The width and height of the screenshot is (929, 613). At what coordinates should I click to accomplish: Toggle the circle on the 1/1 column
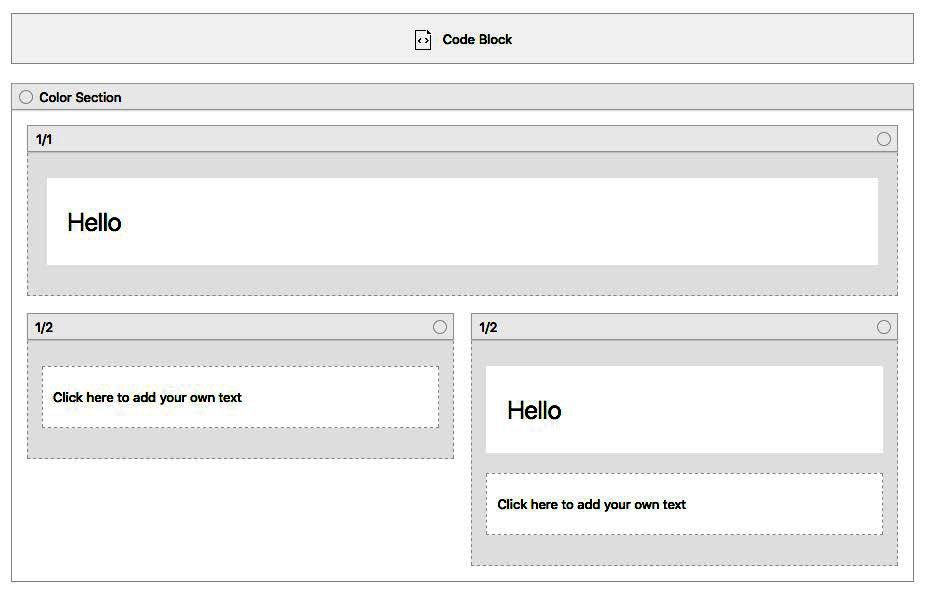[883, 139]
